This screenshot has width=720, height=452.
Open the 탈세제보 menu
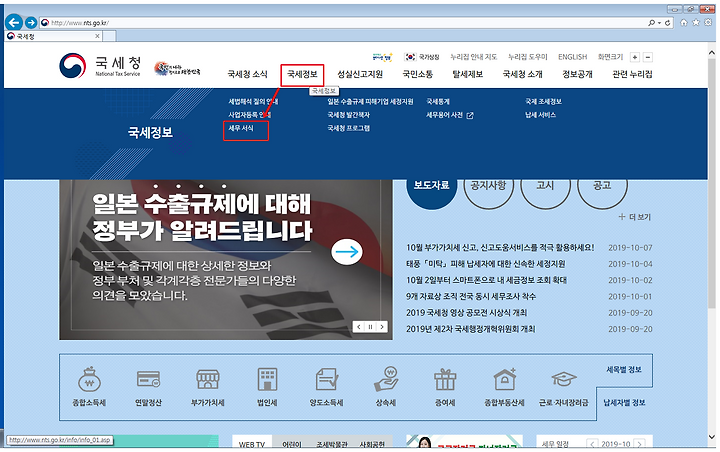[467, 74]
